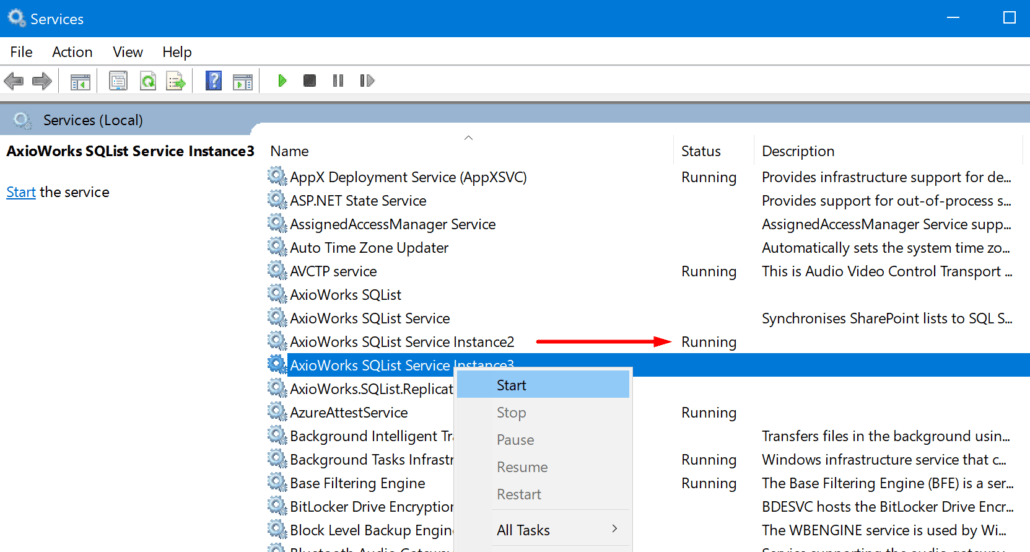Click the Start the service link
This screenshot has width=1030, height=552.
21,192
